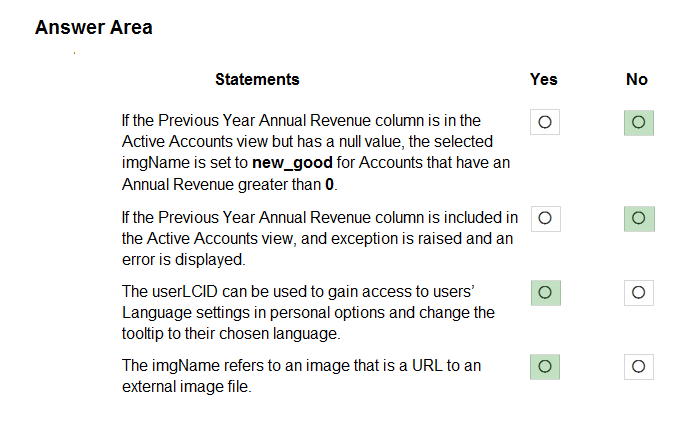Click the statement about an error being displayed
Image resolution: width=699 pixels, height=424 pixels.
(320, 238)
